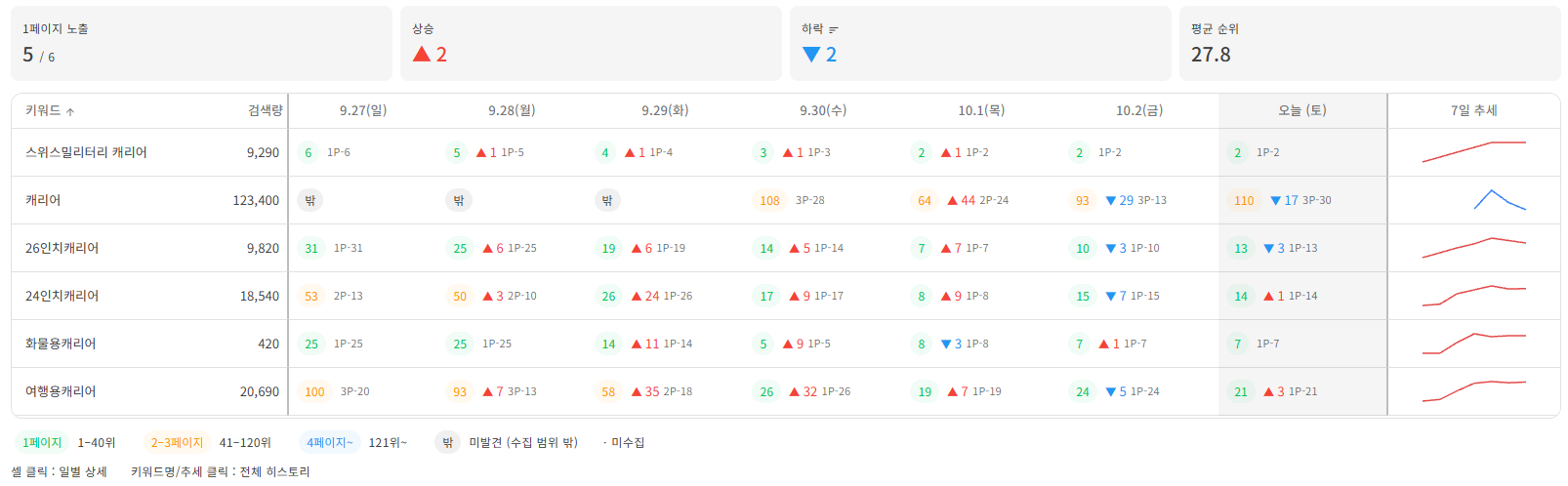1568x486 pixels.
Task: Click the 2P-24 position text for 캐리어
Action: click(x=994, y=200)
